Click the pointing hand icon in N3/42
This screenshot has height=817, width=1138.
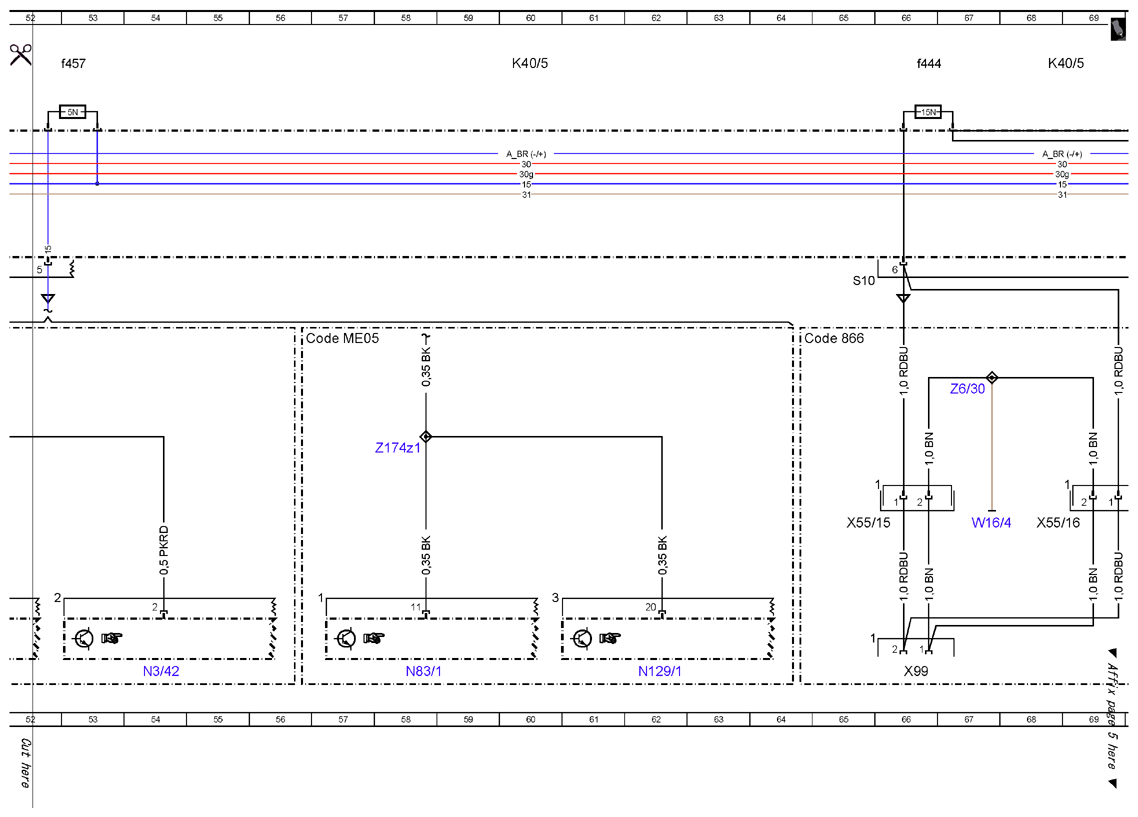click(x=112, y=639)
